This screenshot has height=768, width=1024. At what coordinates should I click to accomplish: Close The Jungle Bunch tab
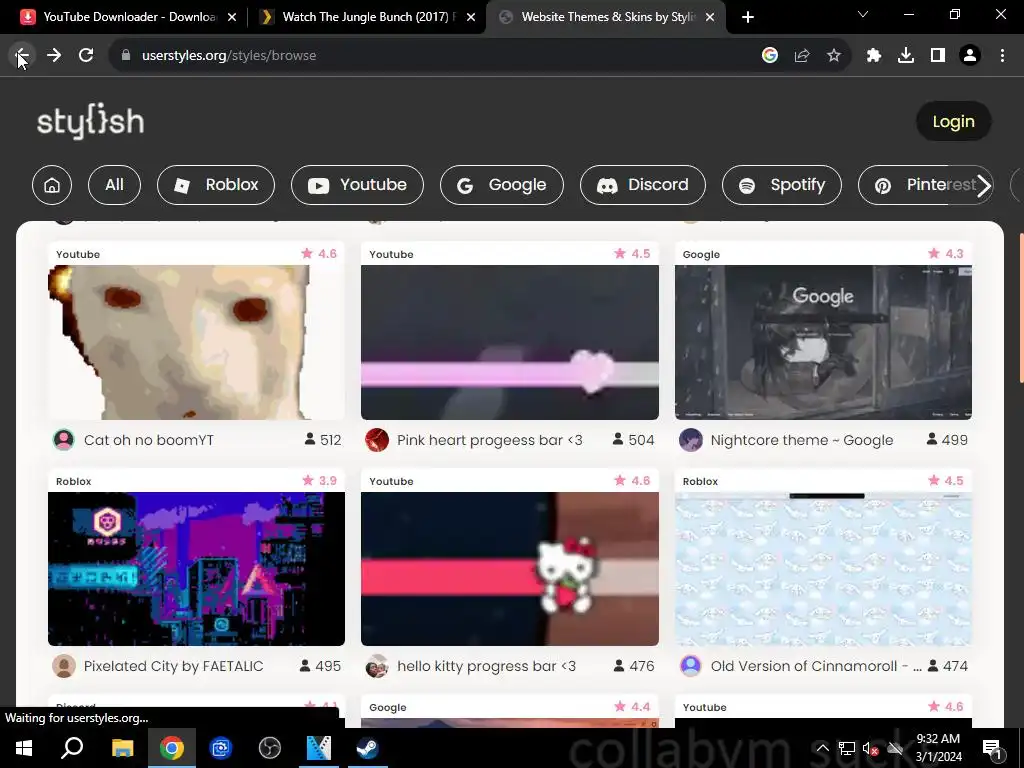pyautogui.click(x=471, y=17)
